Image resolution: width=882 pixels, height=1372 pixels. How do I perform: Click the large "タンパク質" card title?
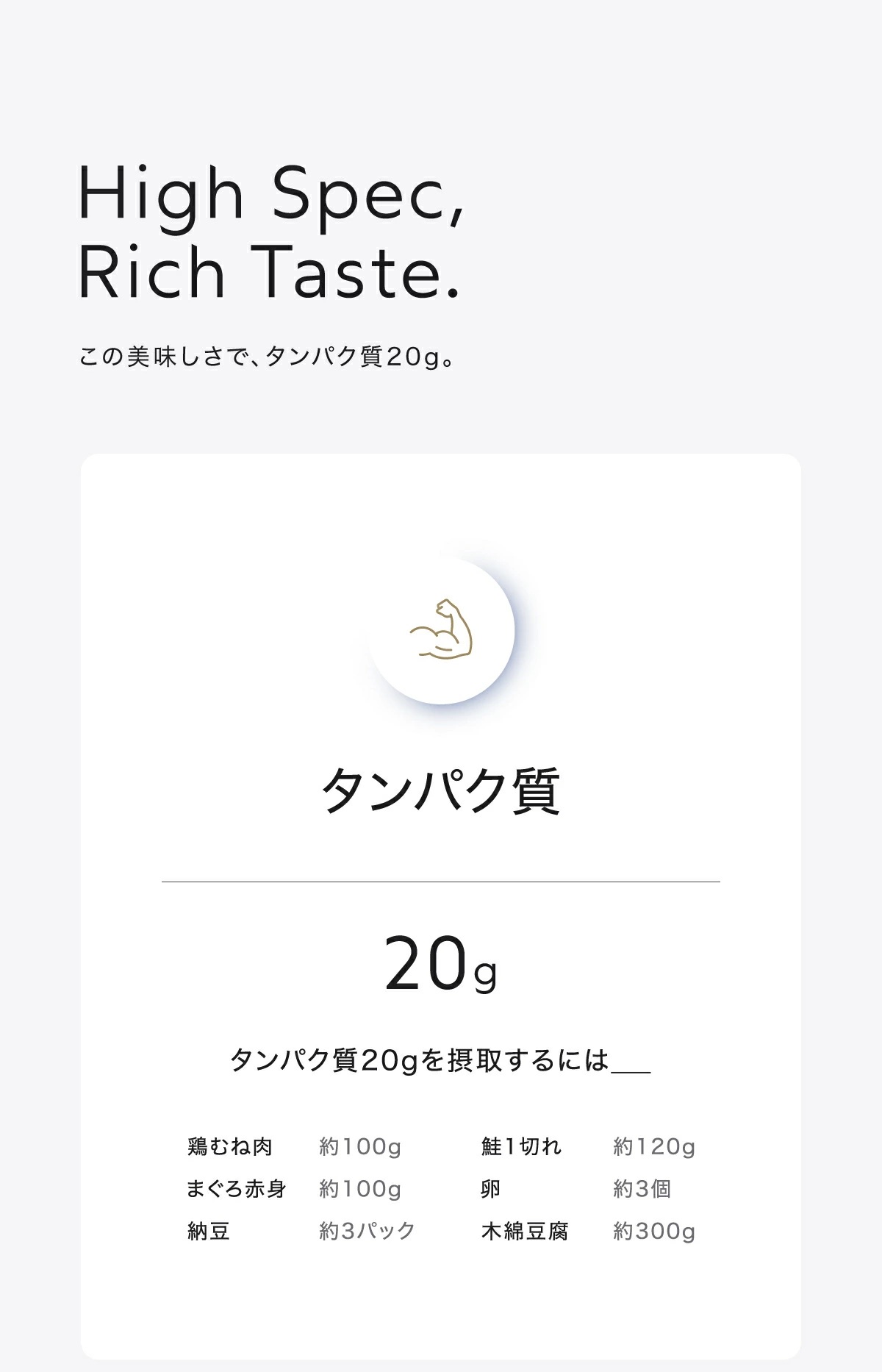click(x=441, y=791)
